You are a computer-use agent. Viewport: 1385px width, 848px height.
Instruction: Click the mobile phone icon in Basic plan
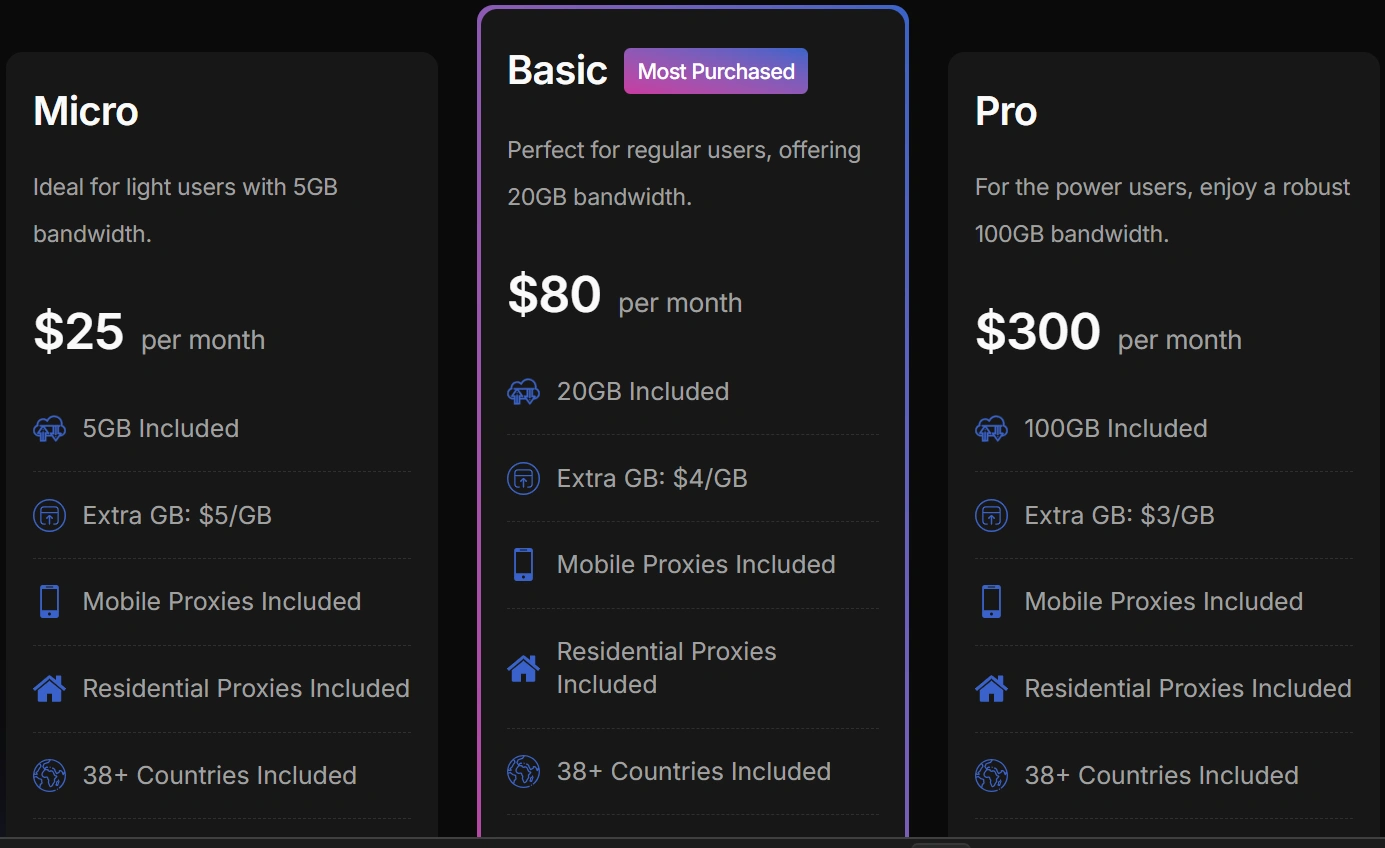(524, 565)
